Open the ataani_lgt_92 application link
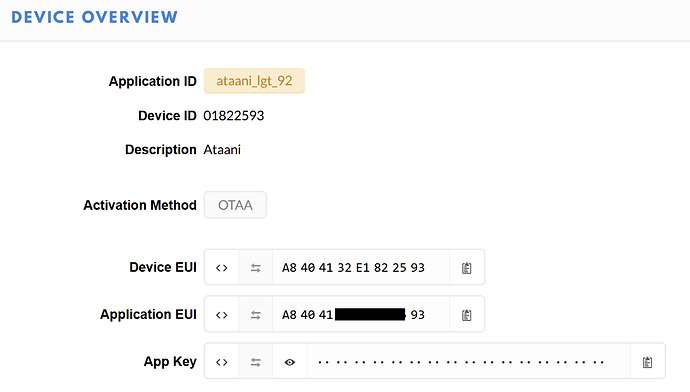Screen dimensions: 690x392 pos(254,81)
